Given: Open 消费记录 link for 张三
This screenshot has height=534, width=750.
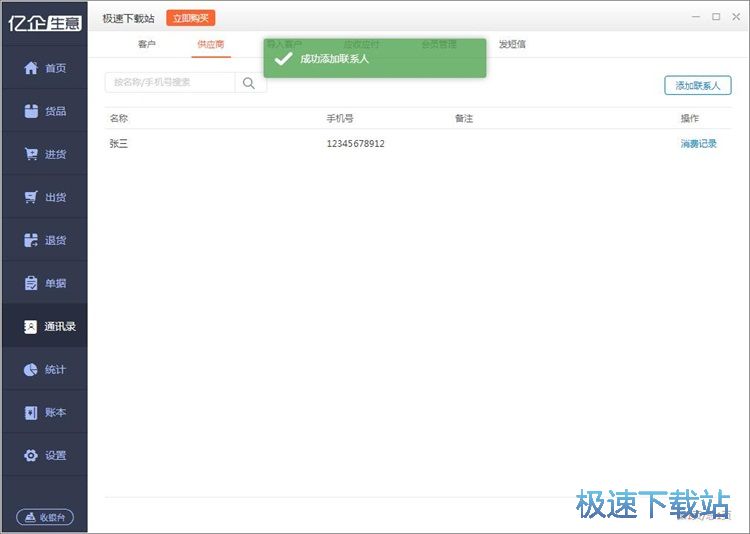Looking at the screenshot, I should click(x=699, y=144).
